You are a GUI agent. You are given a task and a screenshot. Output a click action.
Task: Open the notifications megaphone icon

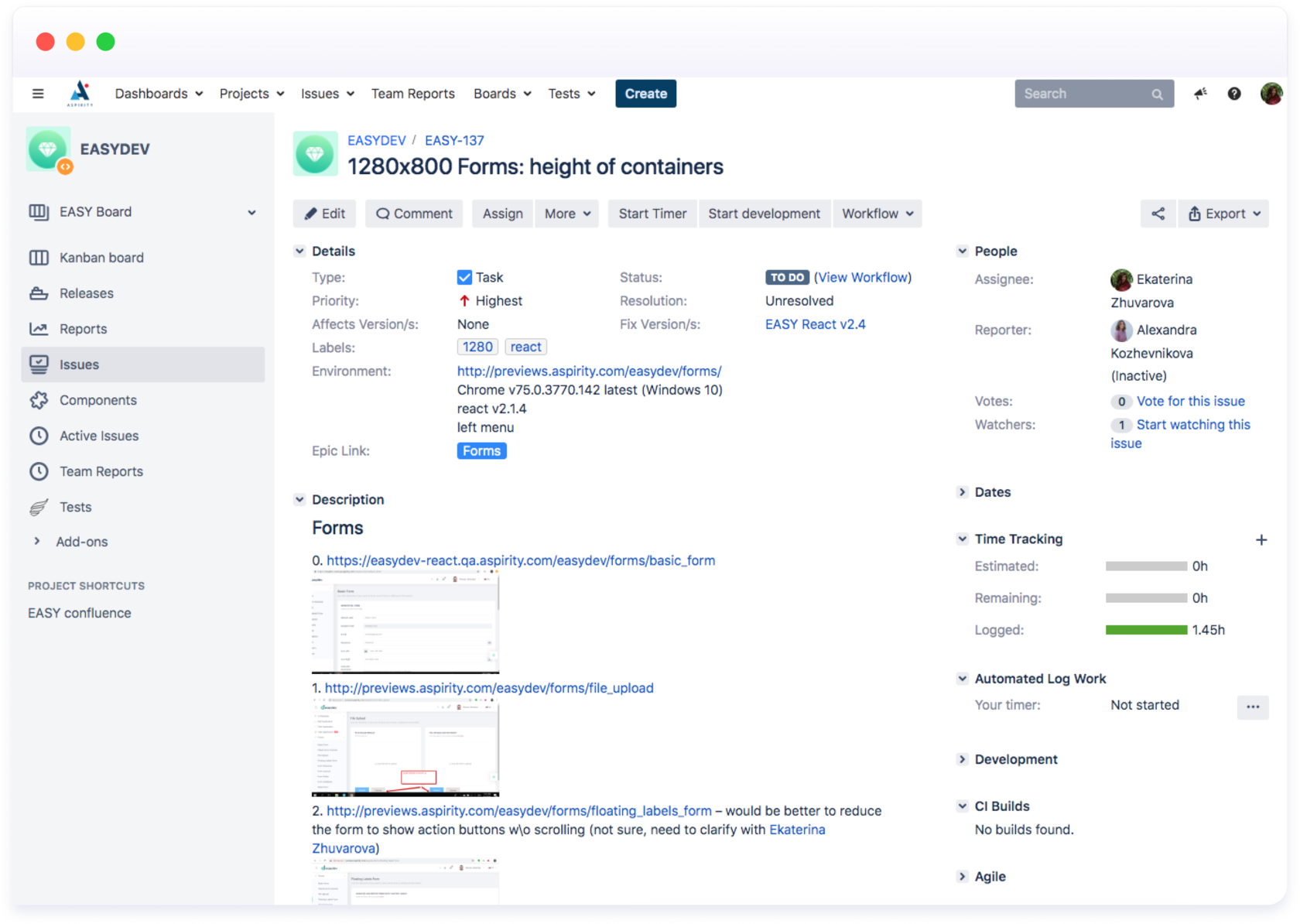click(x=1200, y=94)
